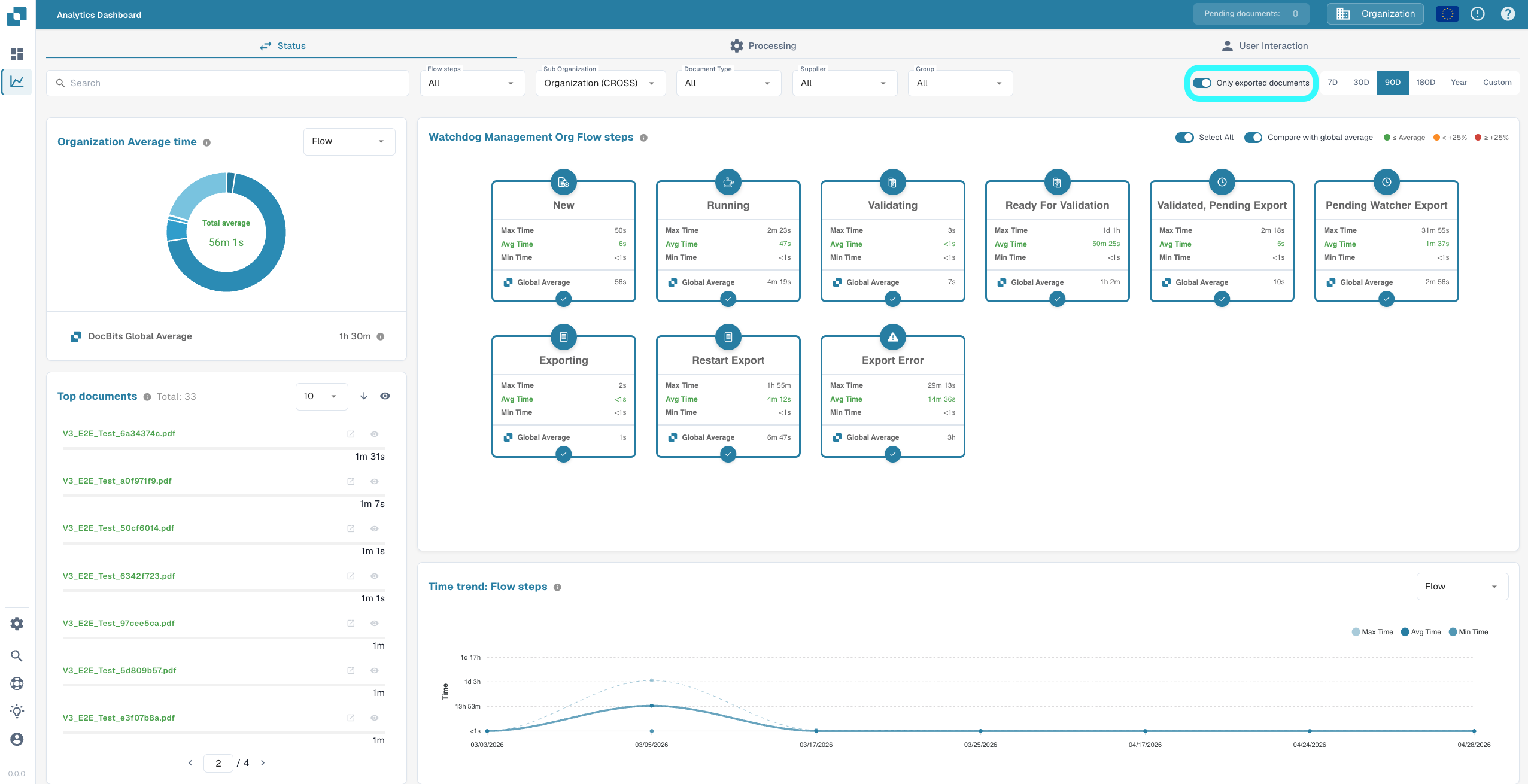Image resolution: width=1528 pixels, height=784 pixels.
Task: Click the sidebar magnifier search icon
Action: click(x=17, y=656)
